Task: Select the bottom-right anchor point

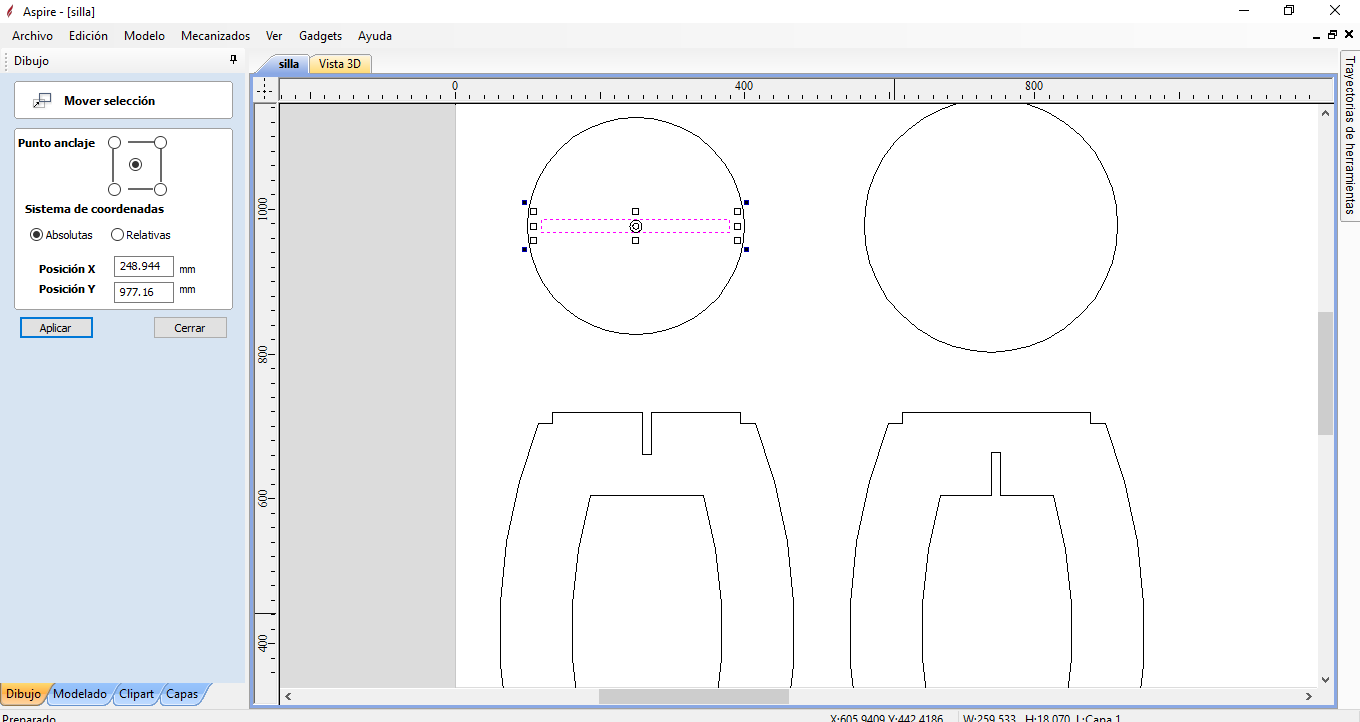Action: click(x=160, y=189)
